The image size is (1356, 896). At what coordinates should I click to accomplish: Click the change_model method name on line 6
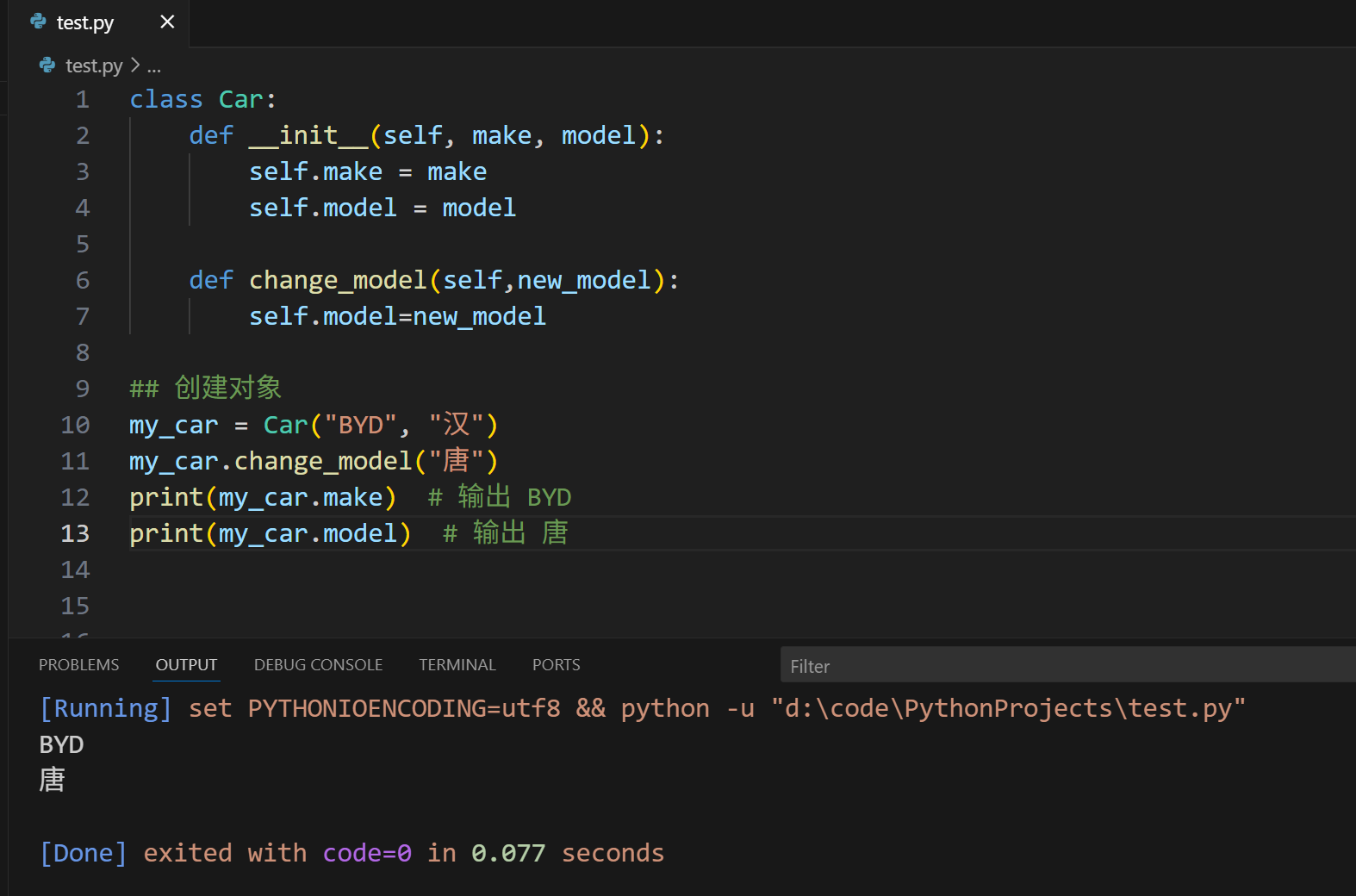tap(338, 281)
